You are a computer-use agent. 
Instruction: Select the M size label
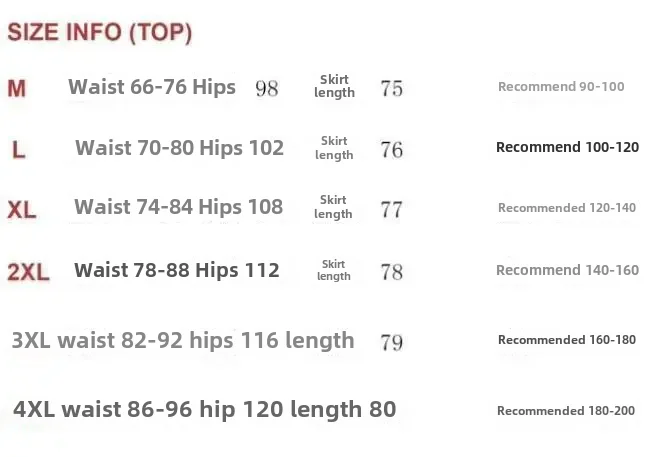17,89
